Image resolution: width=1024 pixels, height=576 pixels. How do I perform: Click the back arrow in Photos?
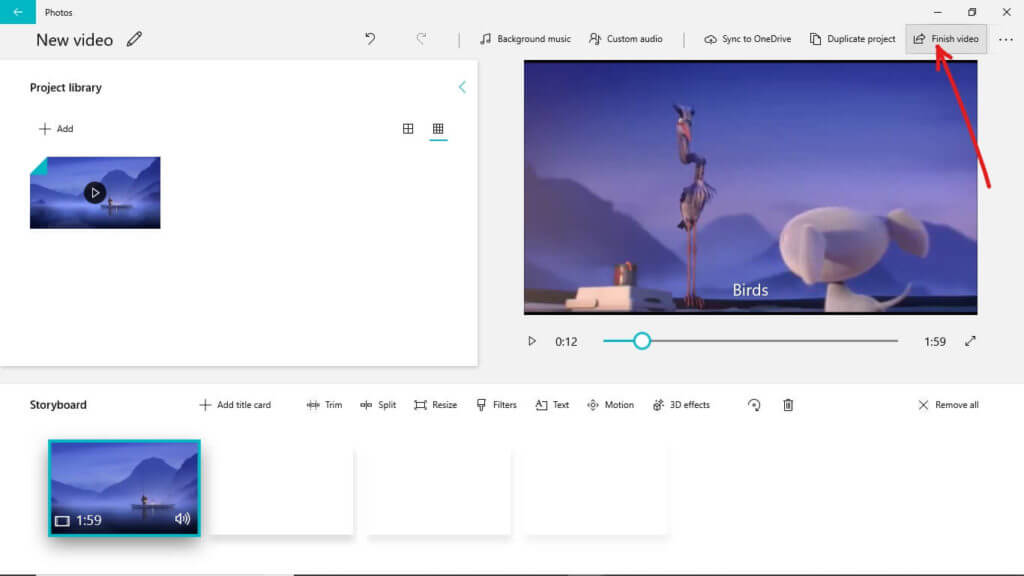pos(18,12)
